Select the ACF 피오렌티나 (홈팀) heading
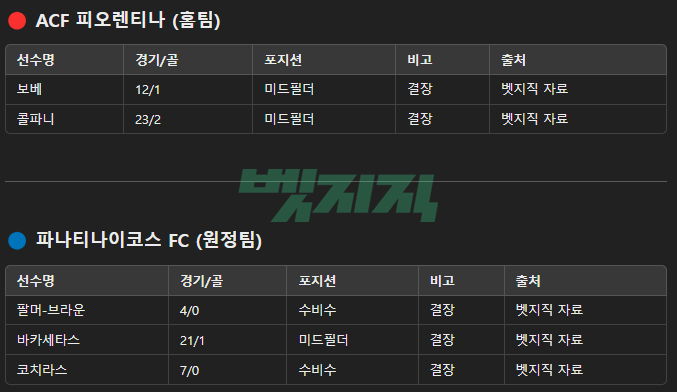 (128, 21)
